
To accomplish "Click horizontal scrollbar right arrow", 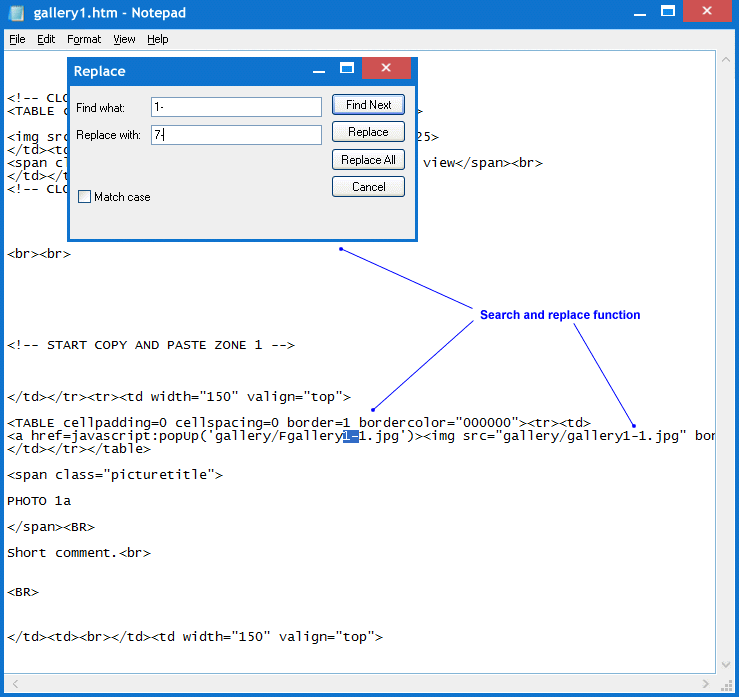I will [705, 684].
